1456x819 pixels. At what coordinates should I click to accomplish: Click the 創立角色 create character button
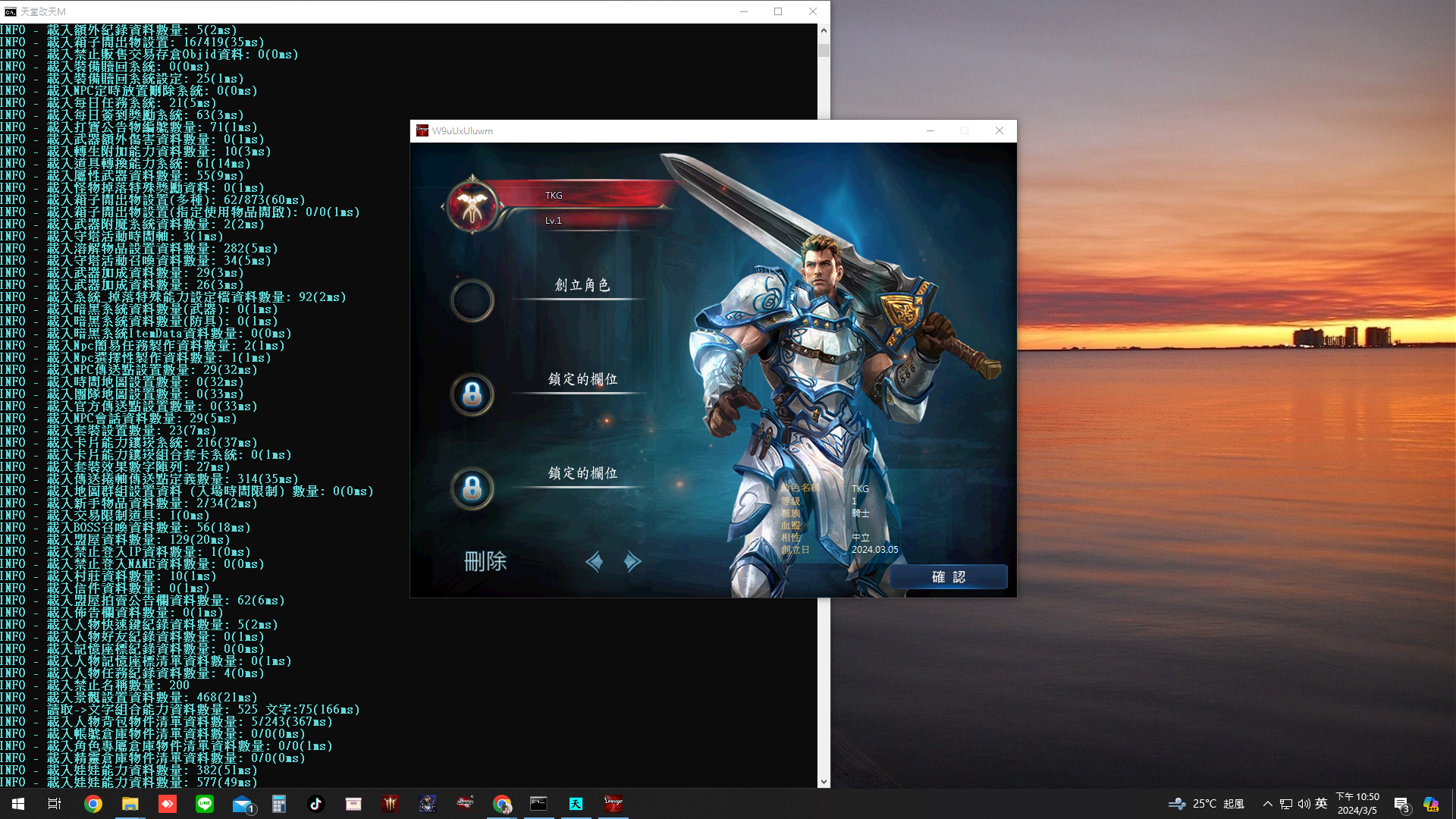(582, 285)
